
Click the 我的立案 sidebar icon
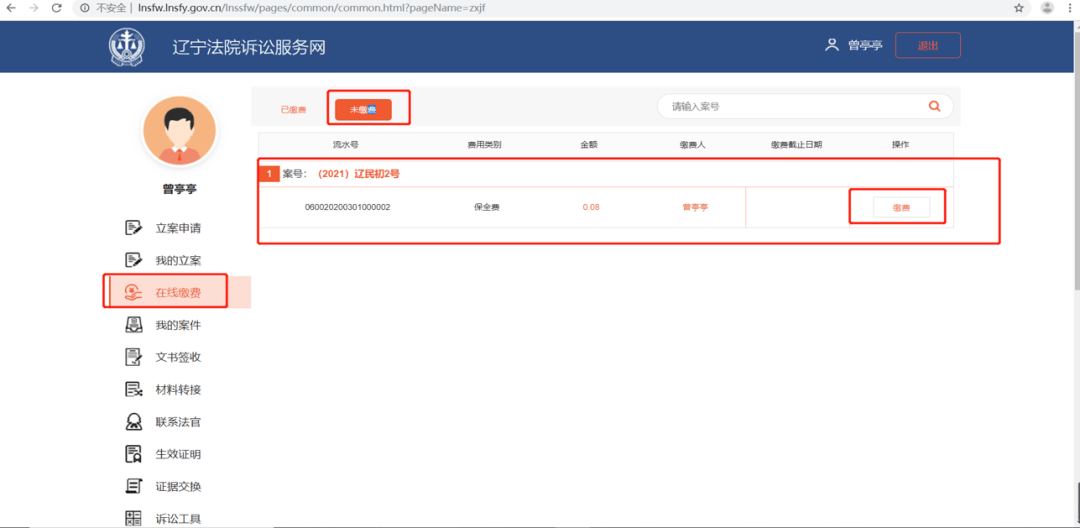coord(133,260)
